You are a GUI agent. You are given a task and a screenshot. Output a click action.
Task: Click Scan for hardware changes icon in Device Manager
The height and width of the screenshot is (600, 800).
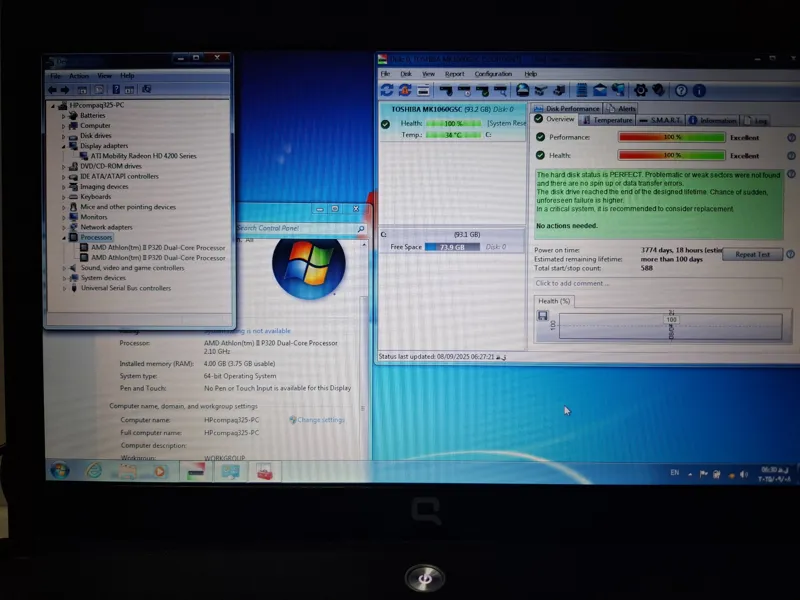click(x=146, y=90)
